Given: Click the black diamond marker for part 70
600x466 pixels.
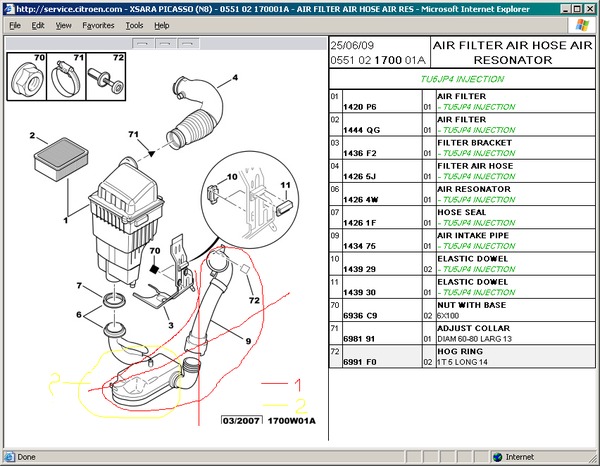Looking at the screenshot, I should [154, 269].
